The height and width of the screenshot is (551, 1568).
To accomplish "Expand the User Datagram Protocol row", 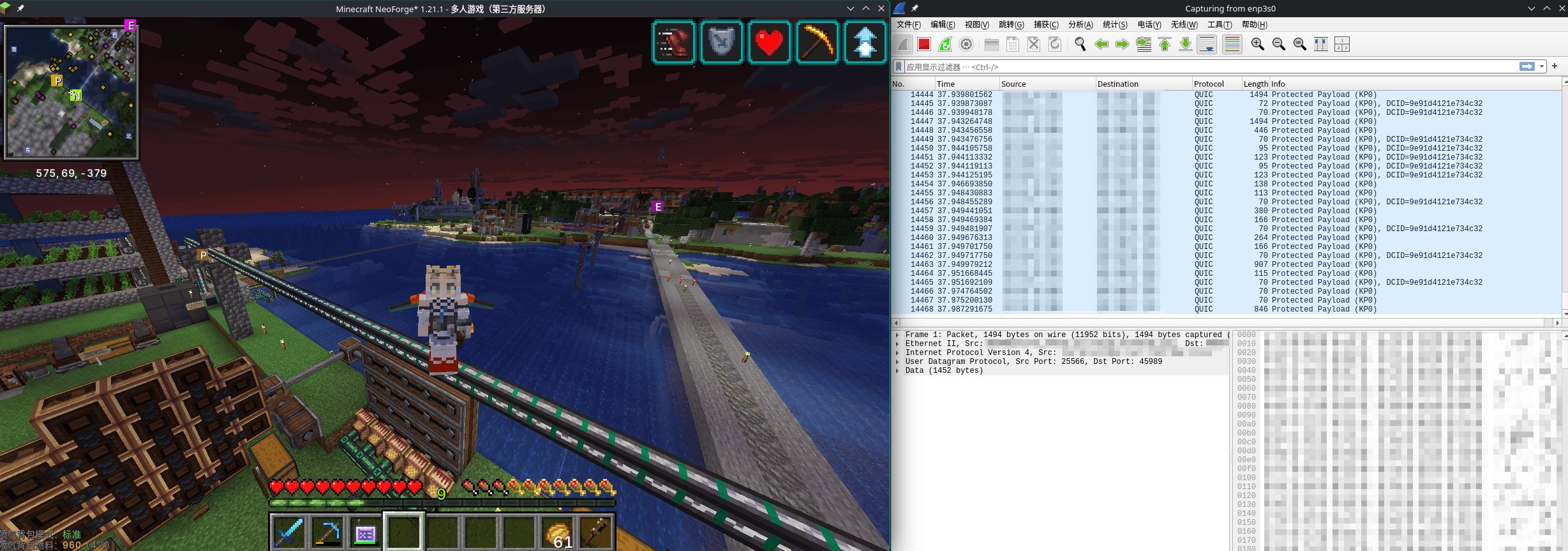I will coord(898,361).
